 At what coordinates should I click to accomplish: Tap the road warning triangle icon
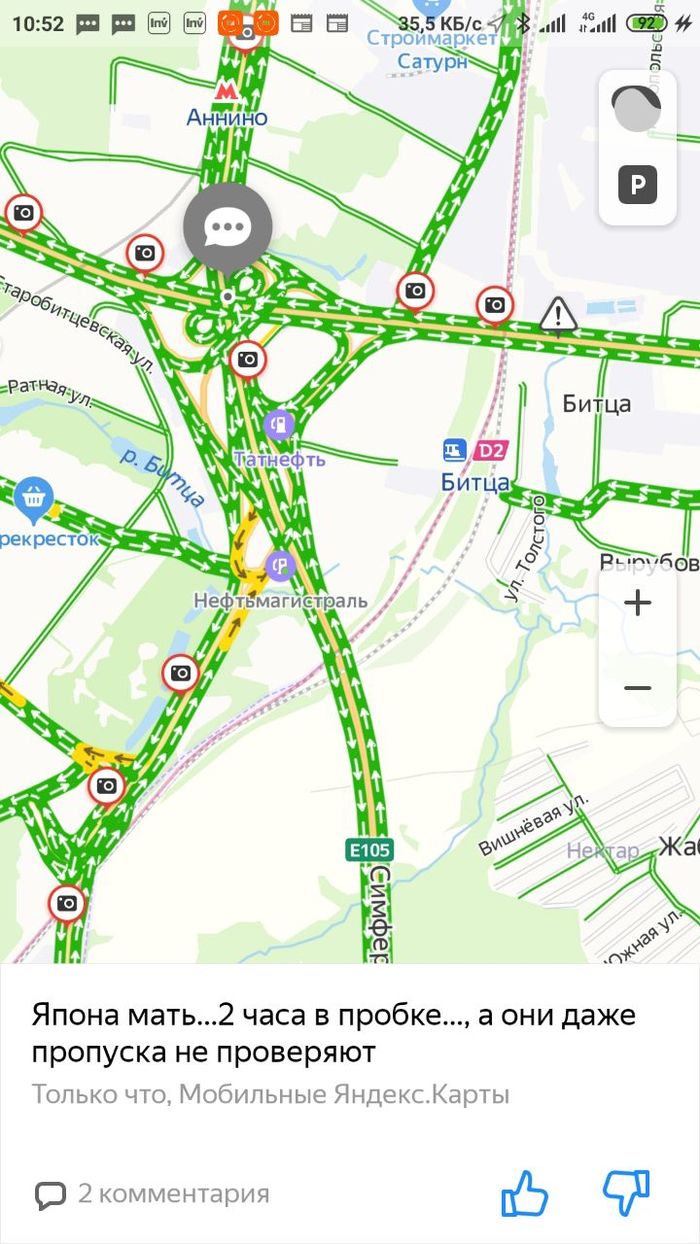point(558,315)
